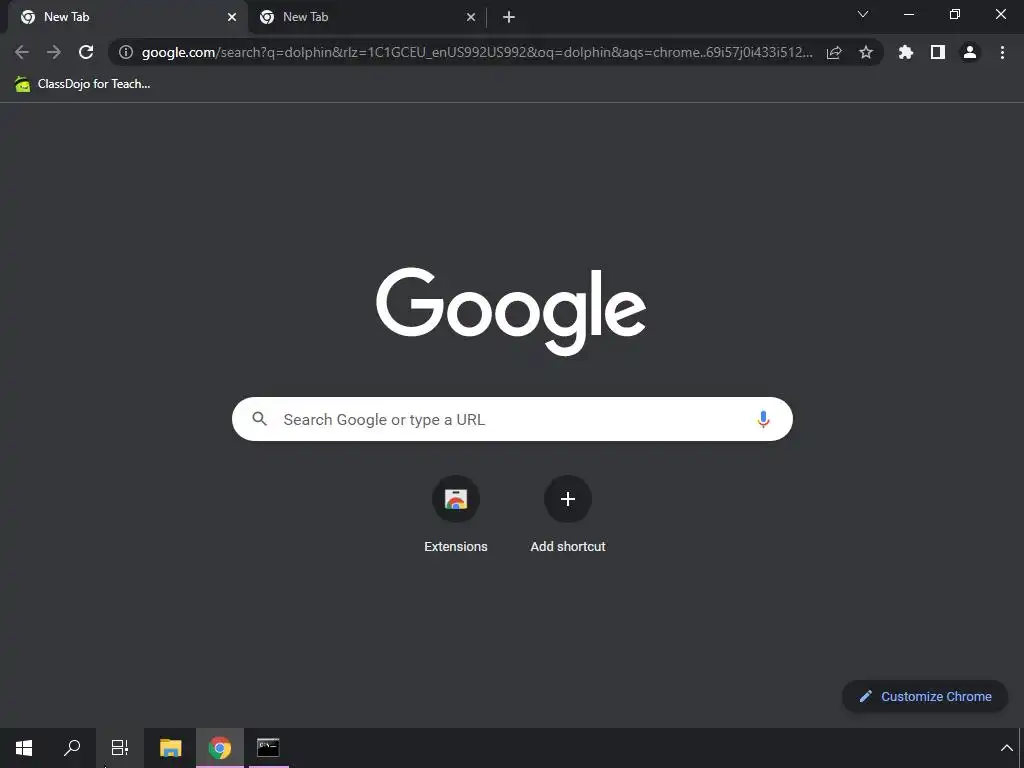Open Chrome's three-dot menu
Viewport: 1024px width, 768px height.
coord(1002,52)
